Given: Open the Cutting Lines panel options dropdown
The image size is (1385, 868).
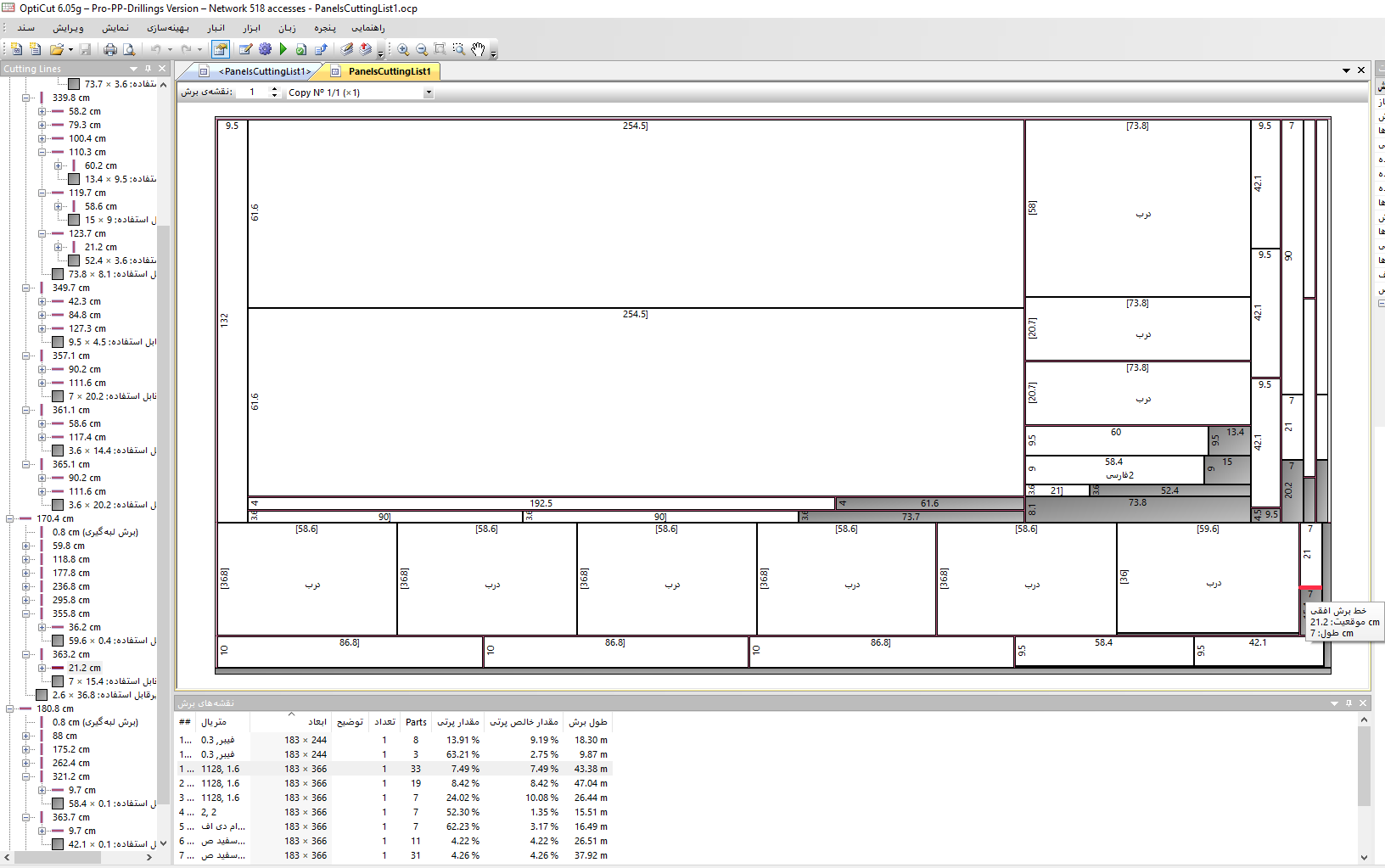Looking at the screenshot, I should click(x=133, y=69).
